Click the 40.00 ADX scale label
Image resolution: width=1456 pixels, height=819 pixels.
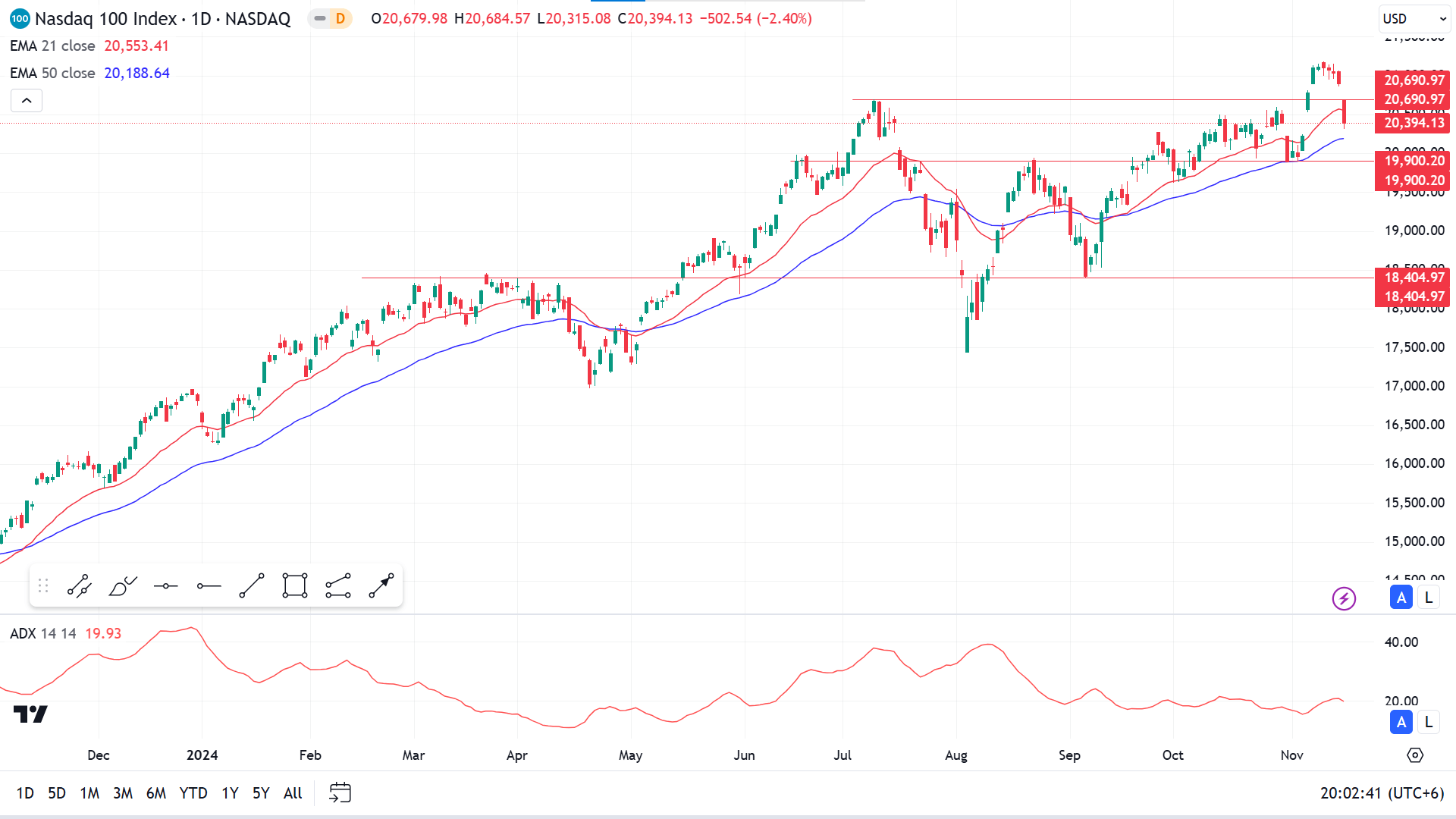(x=1401, y=642)
